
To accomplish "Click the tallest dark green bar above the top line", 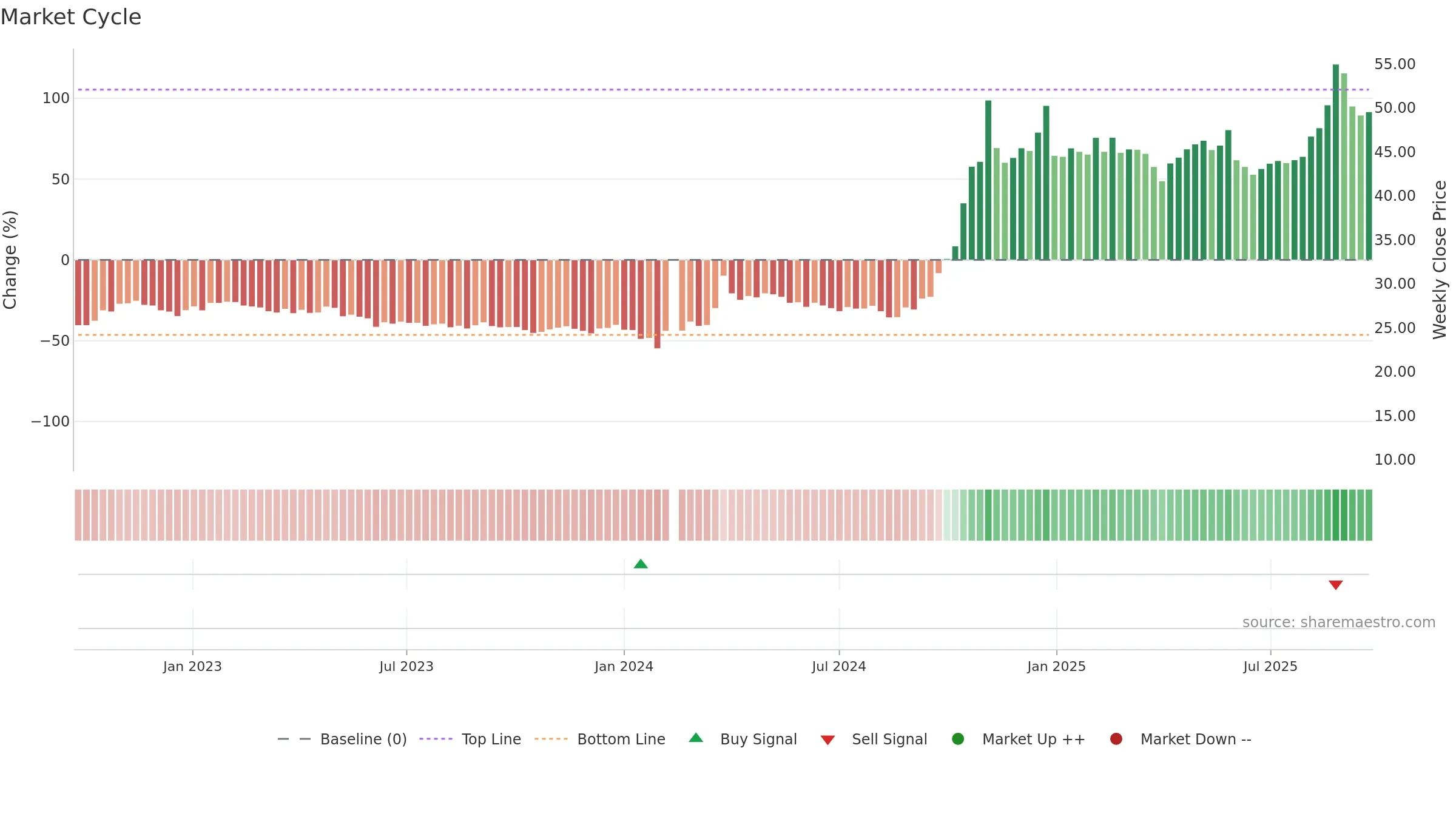I will [1335, 162].
